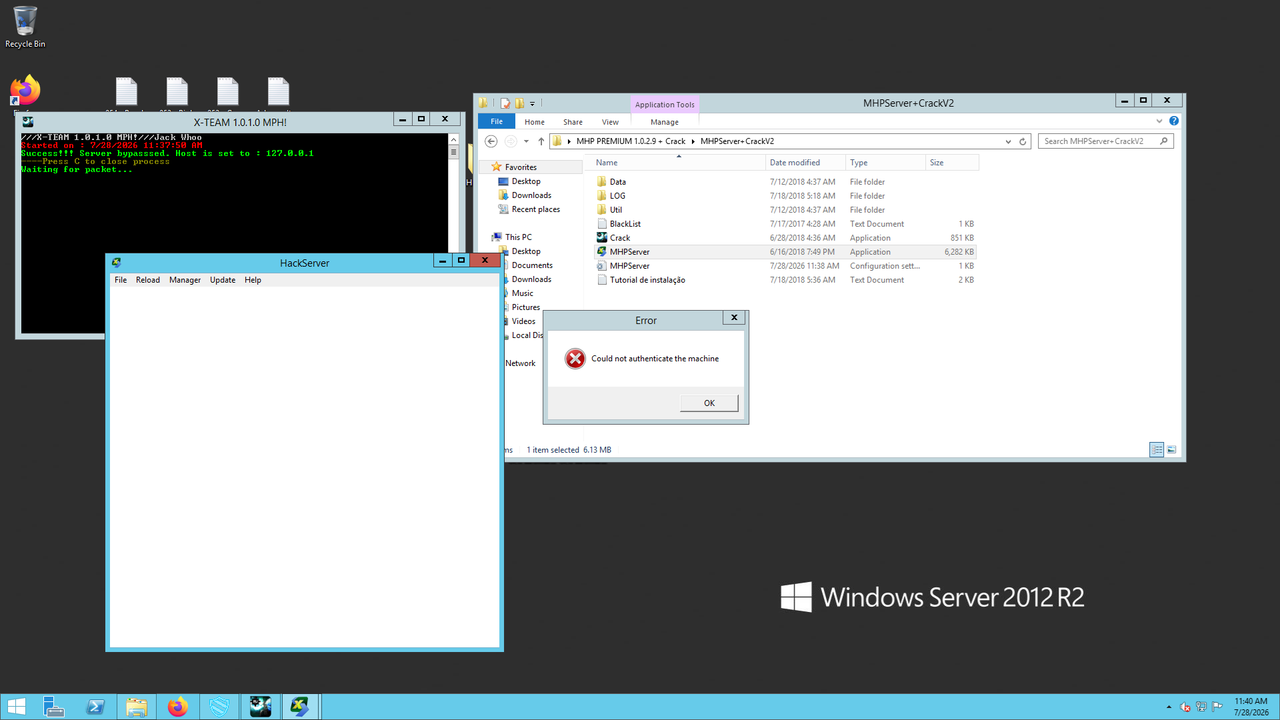
Task: Open Recent places in navigation pane
Action: (535, 209)
